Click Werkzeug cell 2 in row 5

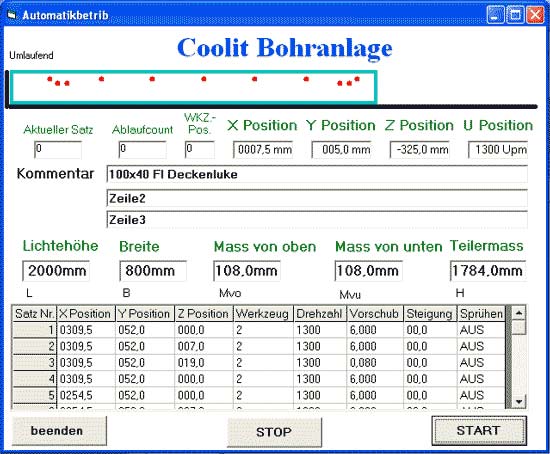(263, 395)
